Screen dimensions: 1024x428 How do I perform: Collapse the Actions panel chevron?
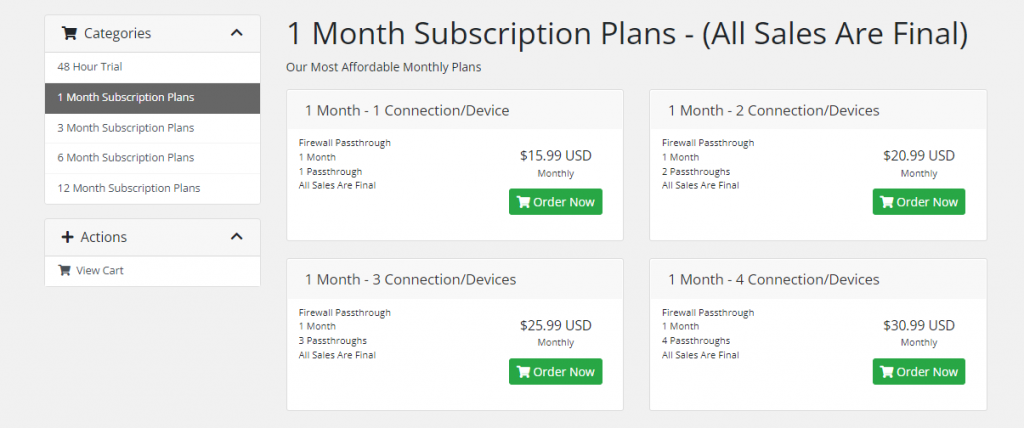236,237
